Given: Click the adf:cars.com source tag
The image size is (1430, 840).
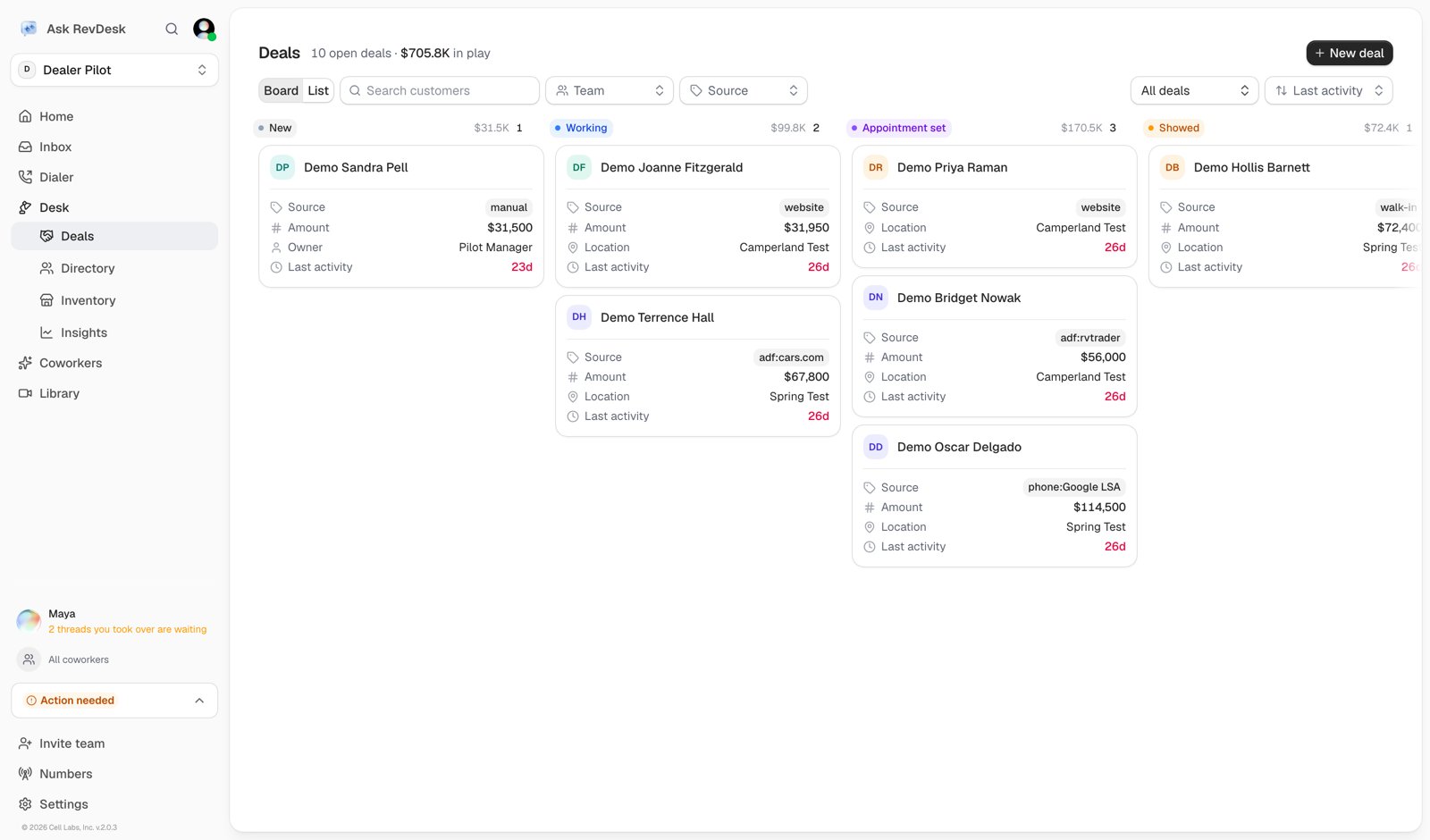Looking at the screenshot, I should point(791,357).
